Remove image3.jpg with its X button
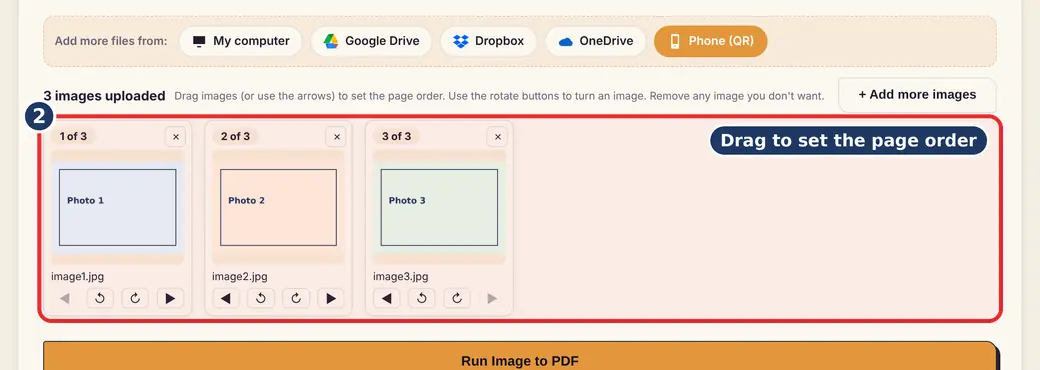 click(497, 137)
